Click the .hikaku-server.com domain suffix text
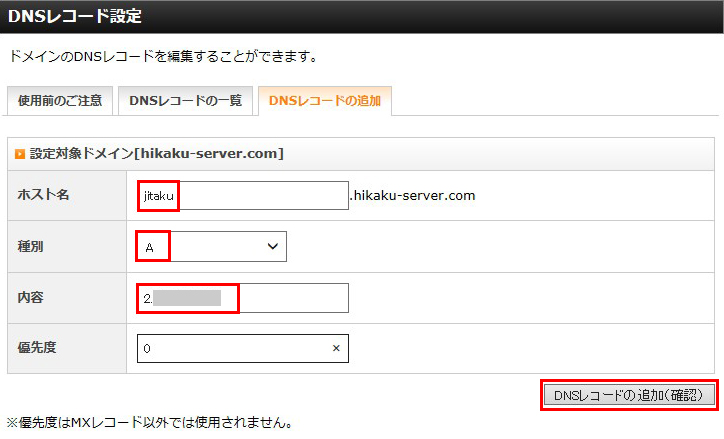724x439 pixels. pos(412,196)
